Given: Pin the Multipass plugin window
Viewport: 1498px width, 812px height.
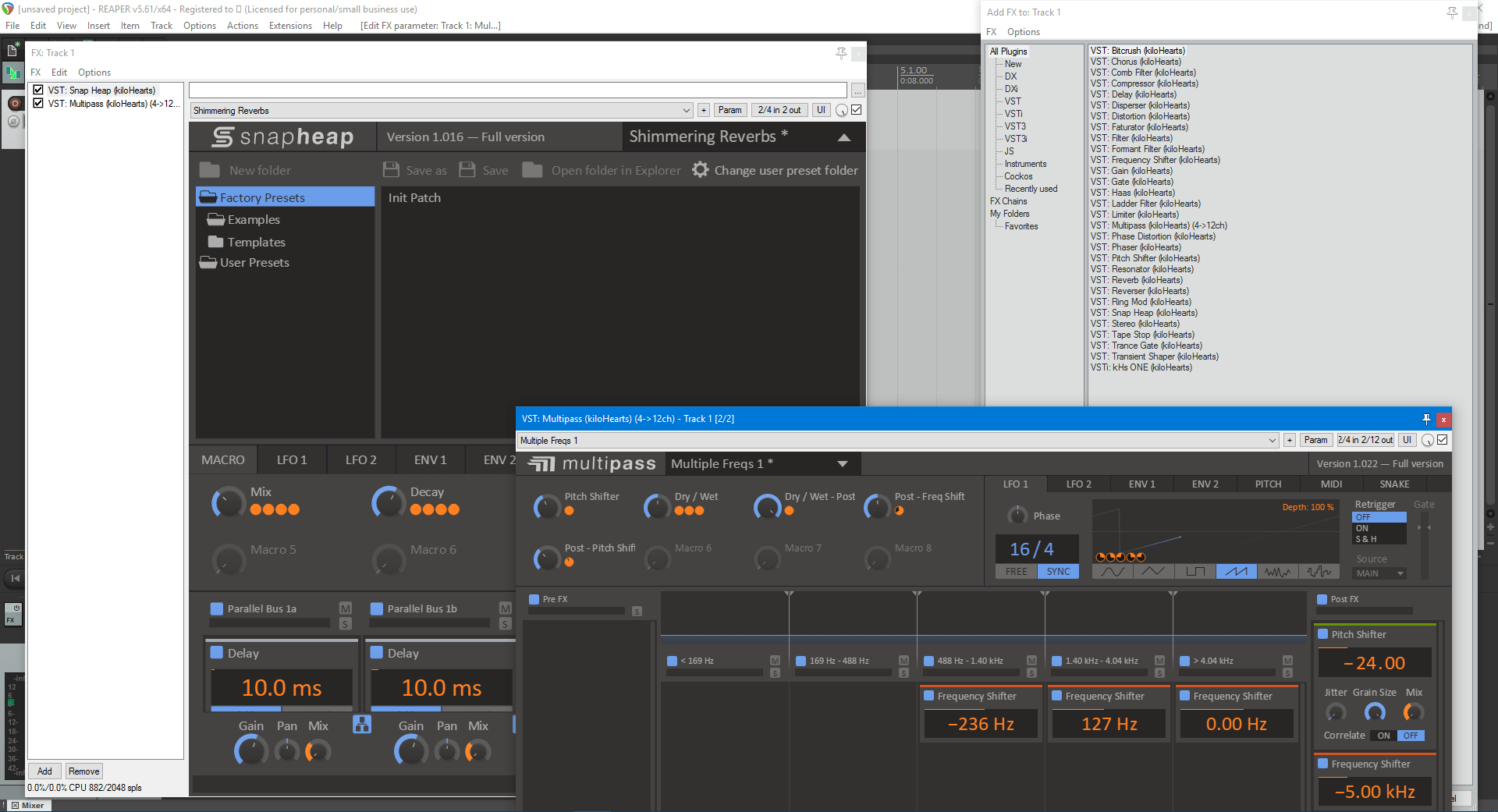Looking at the screenshot, I should (x=1426, y=419).
